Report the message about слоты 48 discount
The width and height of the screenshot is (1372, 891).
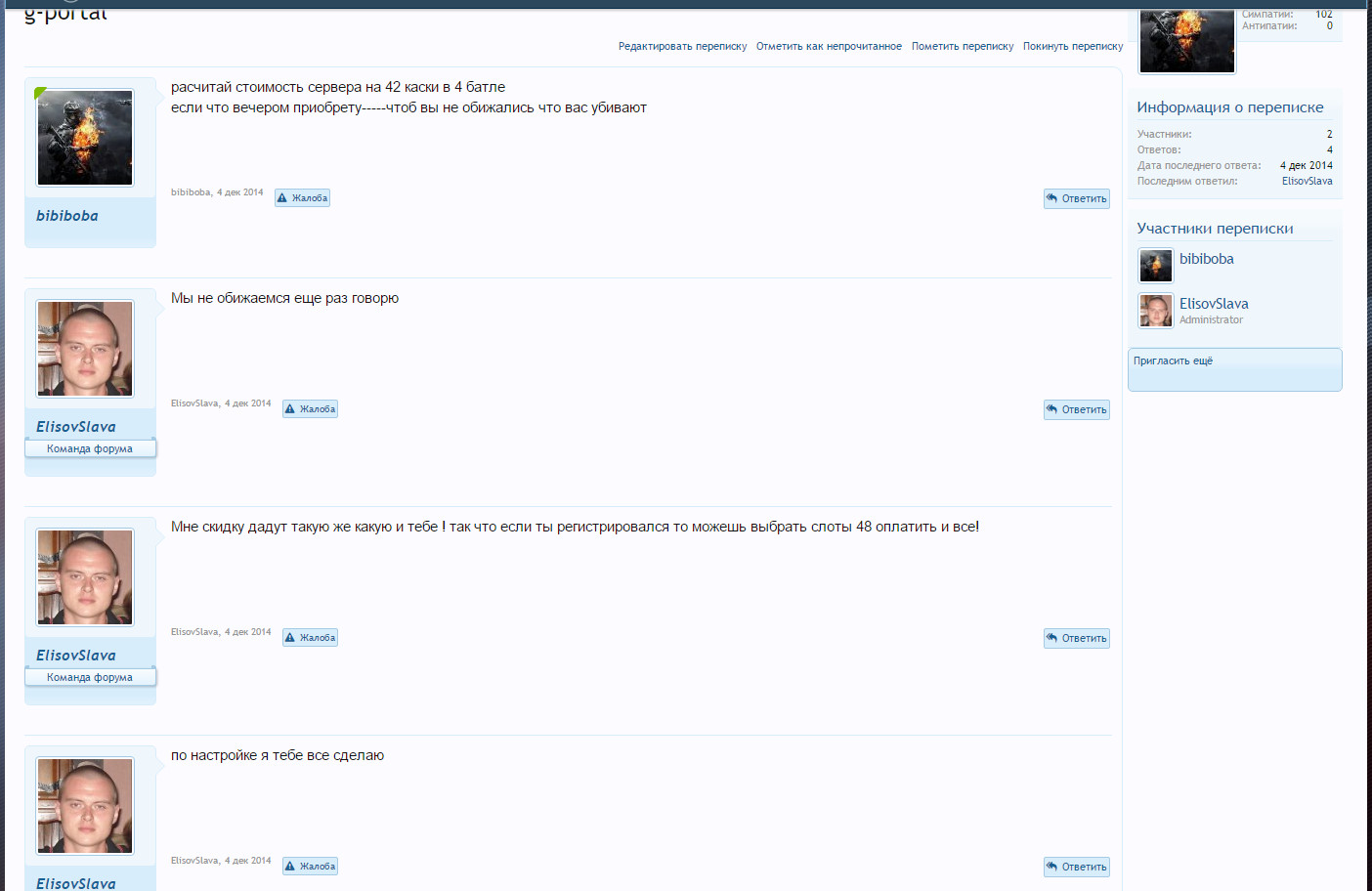click(310, 638)
